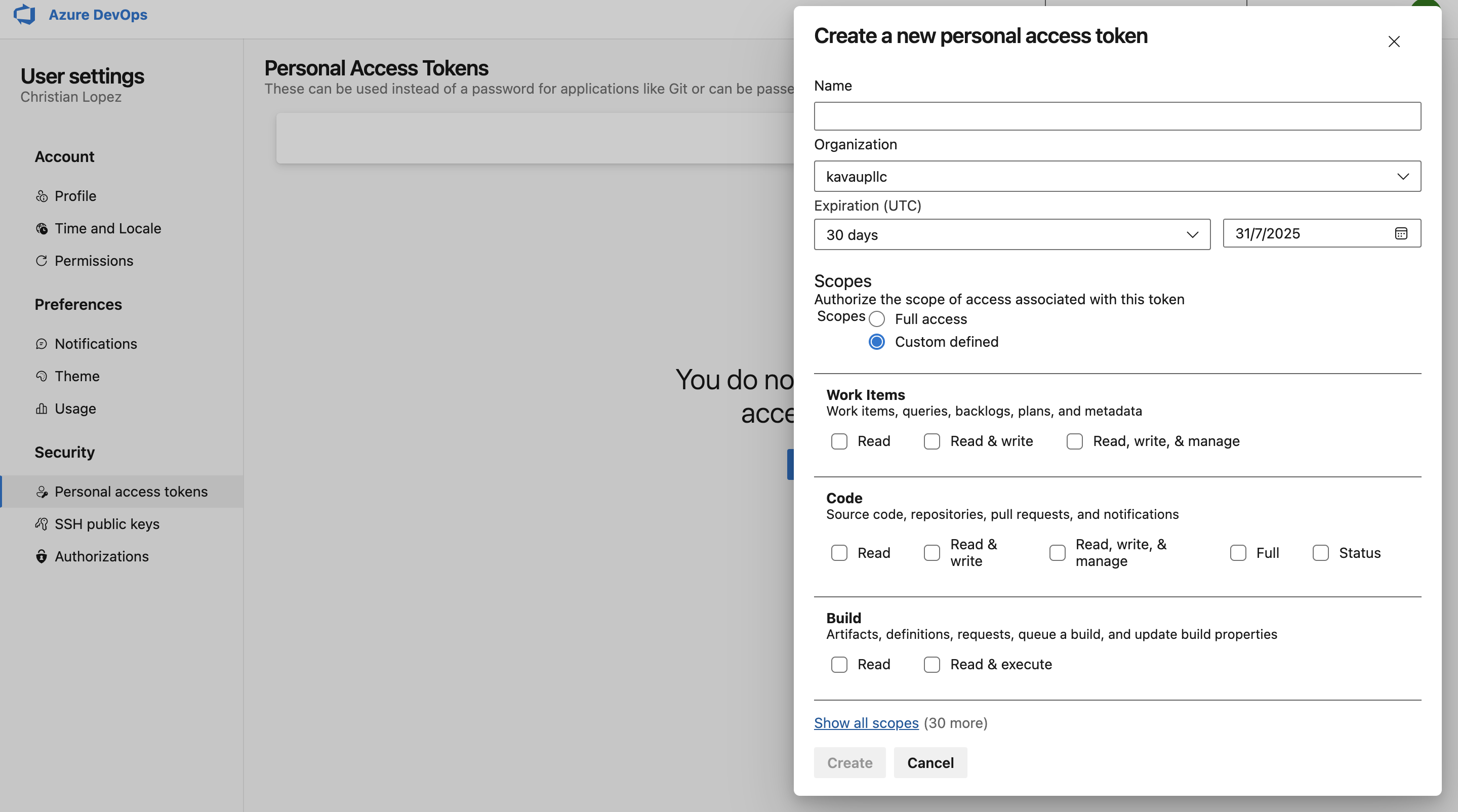Screen dimensions: 1458x812
Task: Expand the Organization dropdown showing kavaupllc
Action: [x=1117, y=177]
